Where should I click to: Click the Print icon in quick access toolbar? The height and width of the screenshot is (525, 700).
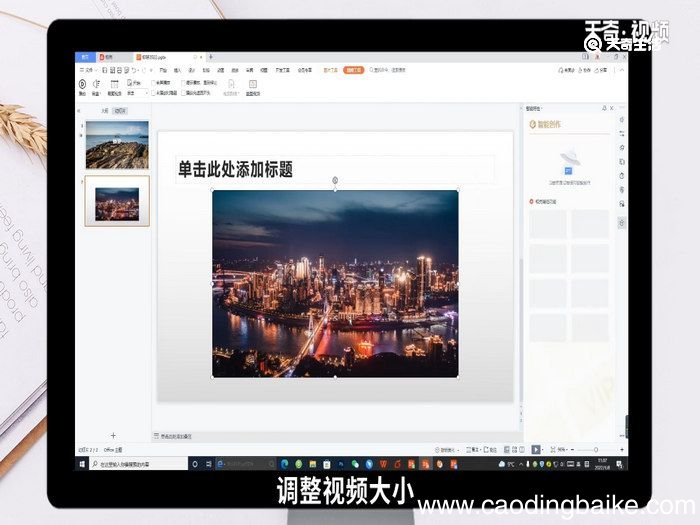[x=120, y=70]
